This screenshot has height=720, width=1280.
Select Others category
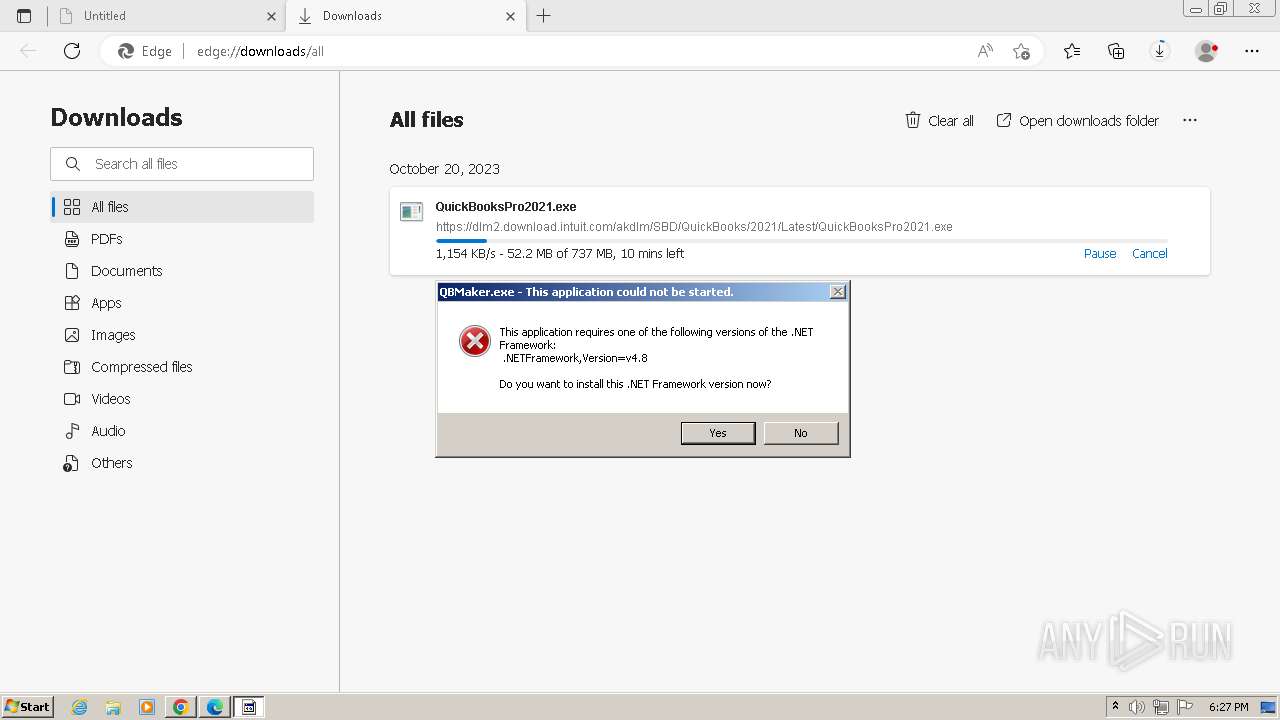(x=182, y=463)
